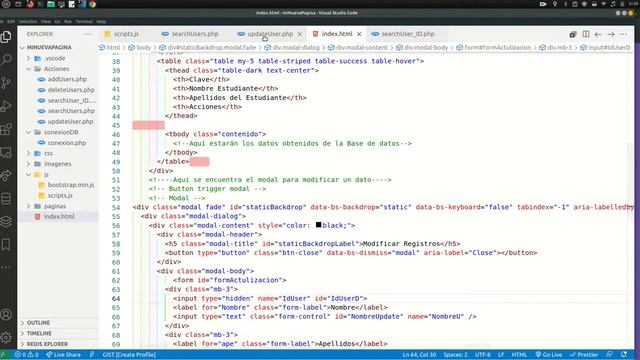This screenshot has height=360, width=640.
Task: Open editor More Actions ellipsis
Action: 623,34
